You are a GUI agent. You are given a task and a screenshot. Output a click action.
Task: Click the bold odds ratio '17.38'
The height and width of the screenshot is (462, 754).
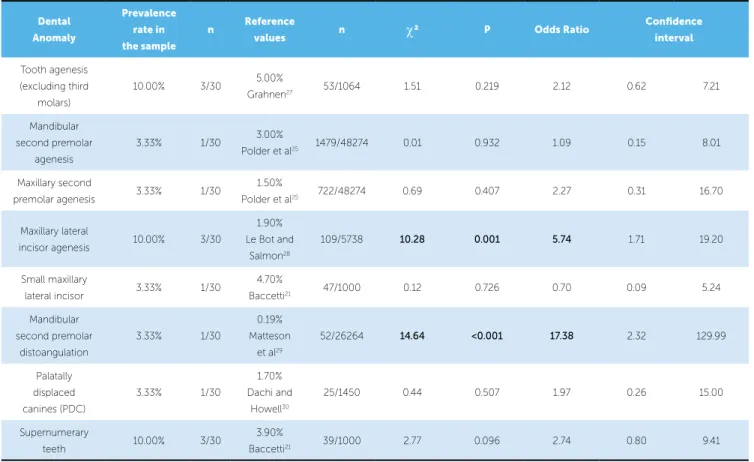click(562, 336)
